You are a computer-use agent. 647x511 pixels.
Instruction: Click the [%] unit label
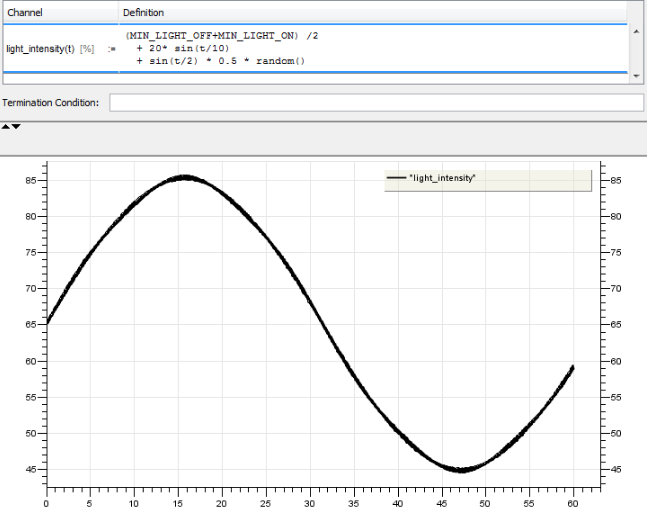86,49
